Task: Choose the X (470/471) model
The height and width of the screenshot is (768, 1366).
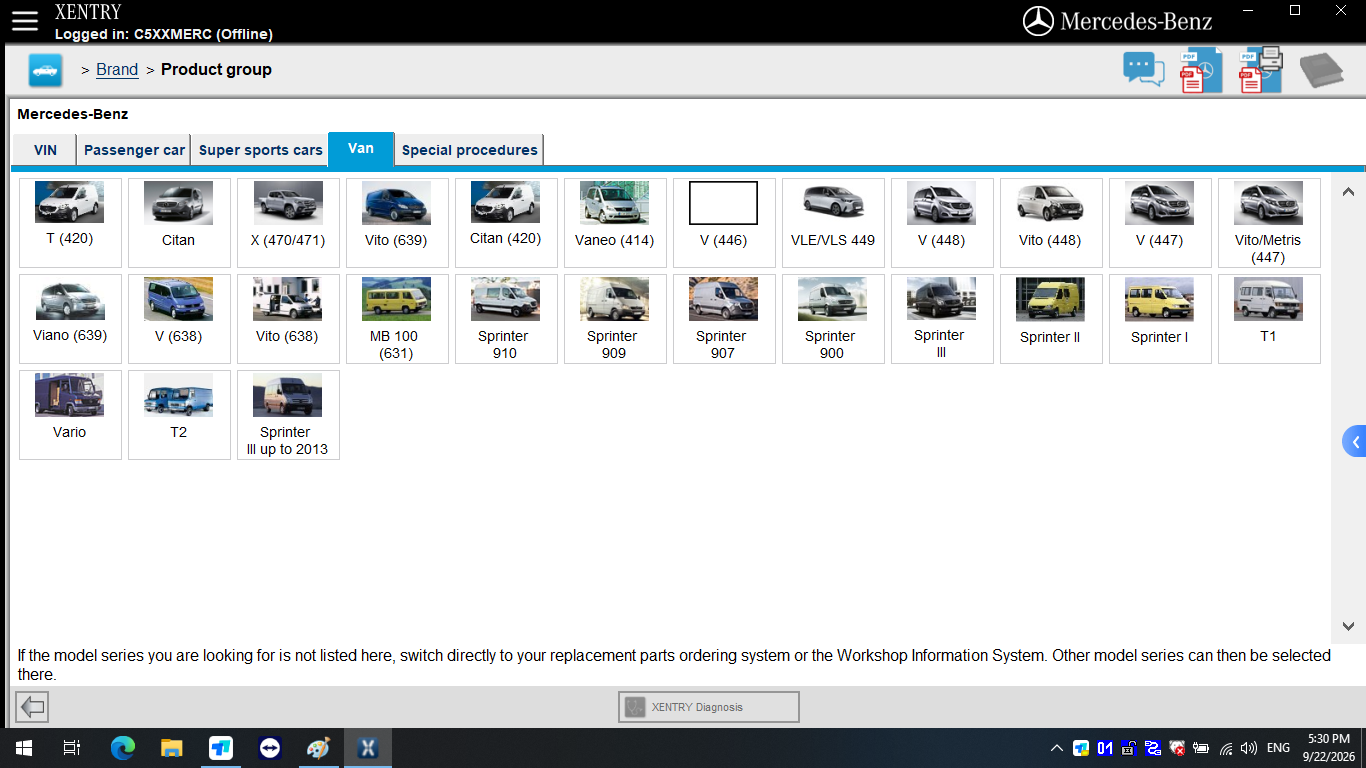Action: pyautogui.click(x=288, y=223)
